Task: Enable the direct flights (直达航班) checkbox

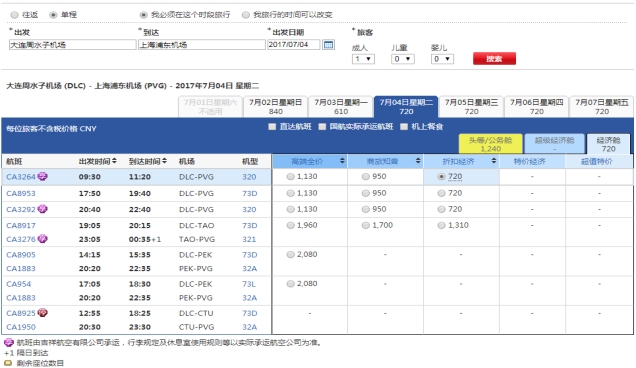Action: tap(272, 127)
